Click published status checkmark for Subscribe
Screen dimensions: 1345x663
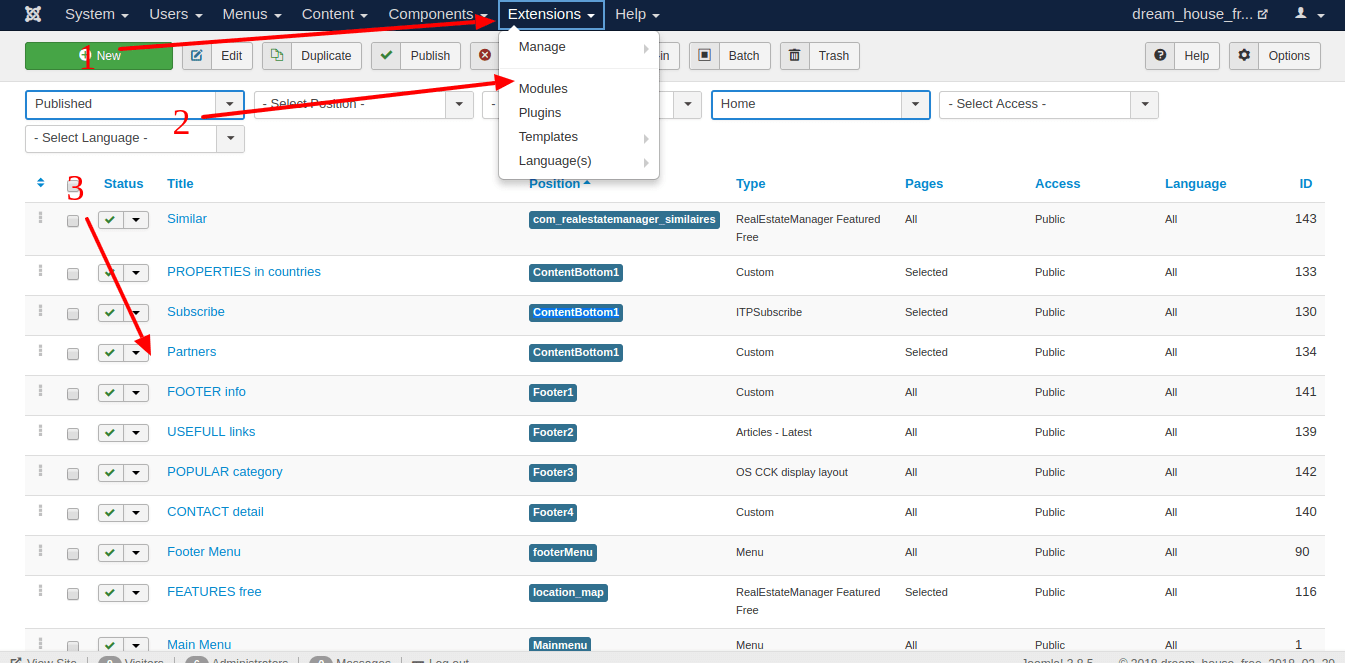pyautogui.click(x=111, y=313)
